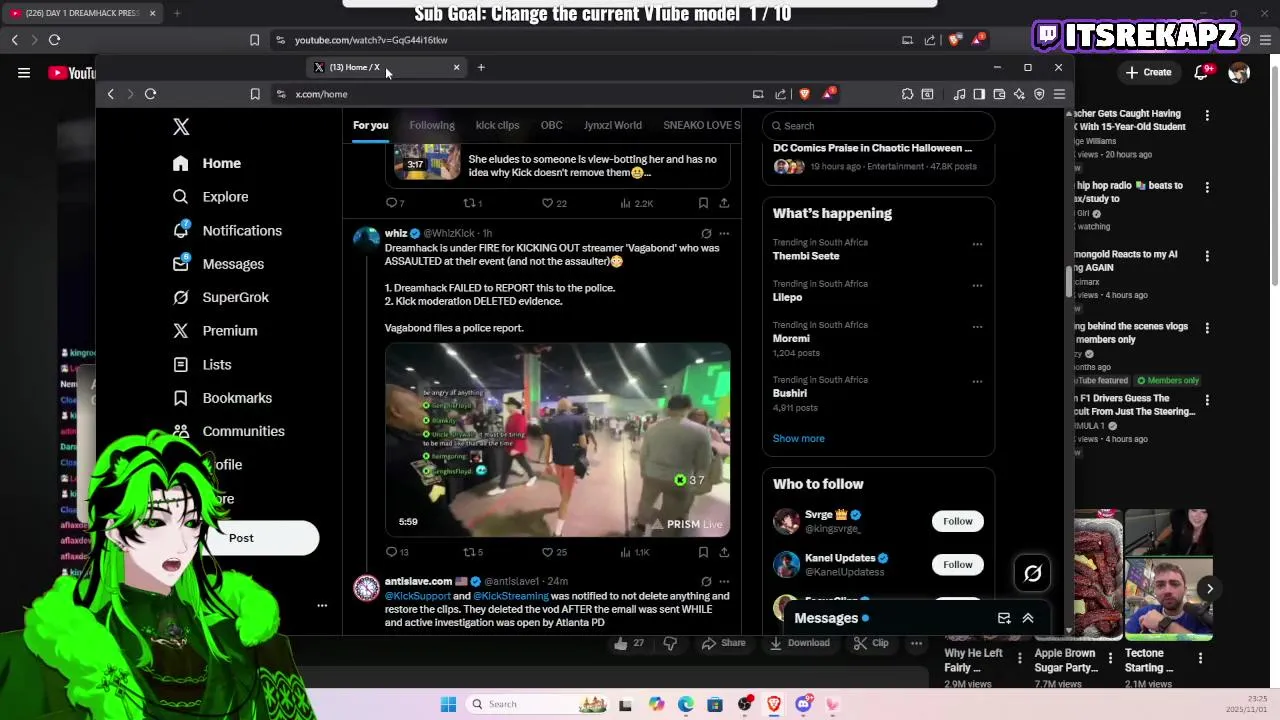Open Brave Shields icon in X window

point(804,94)
